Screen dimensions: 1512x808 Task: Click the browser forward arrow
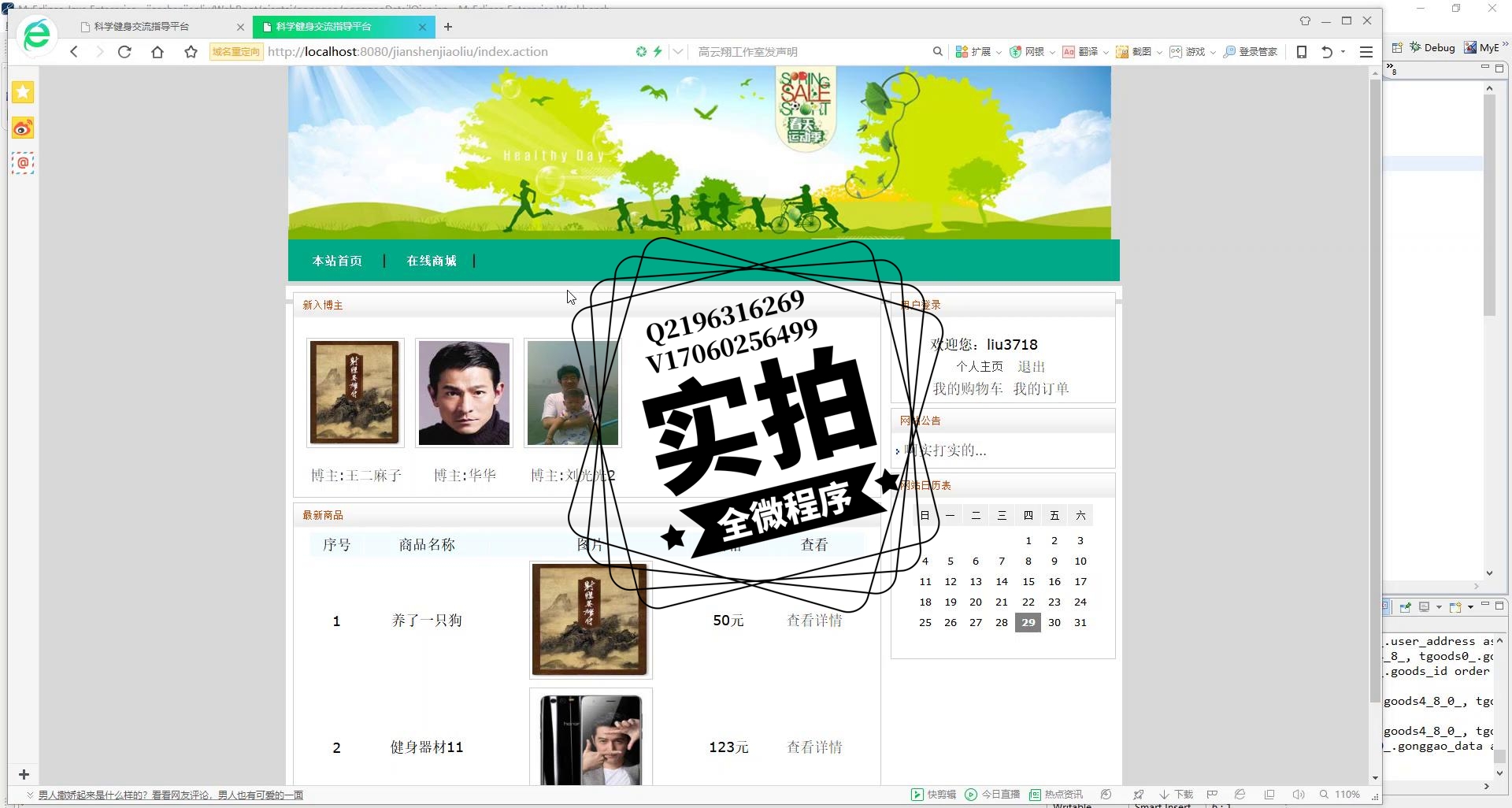[x=99, y=52]
